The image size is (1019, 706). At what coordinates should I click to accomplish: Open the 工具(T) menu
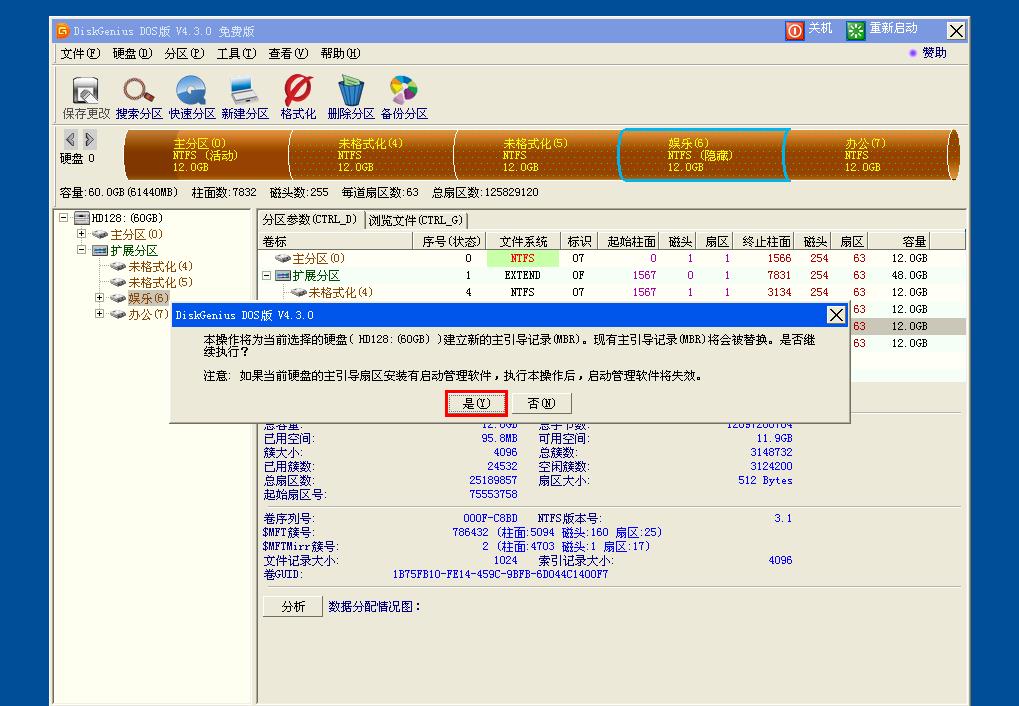(x=236, y=53)
